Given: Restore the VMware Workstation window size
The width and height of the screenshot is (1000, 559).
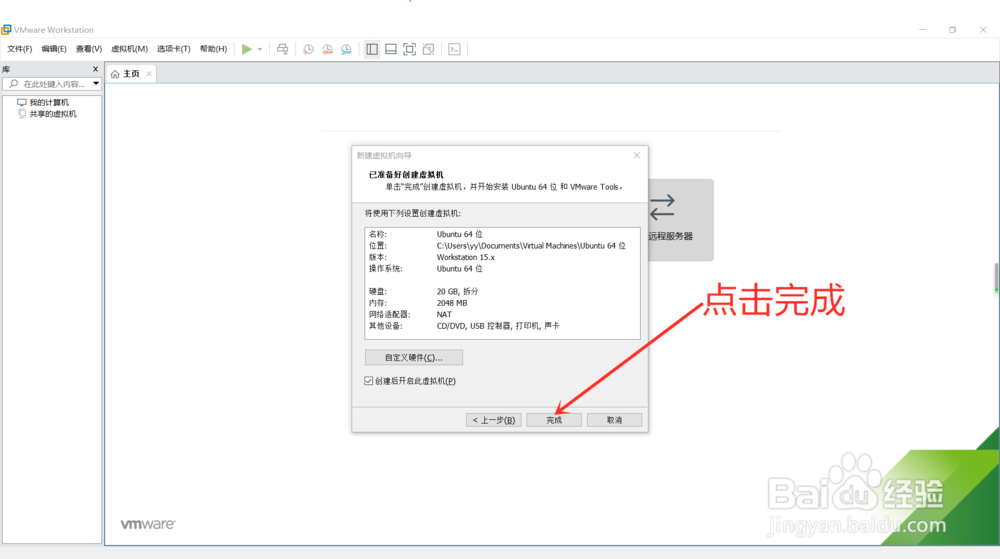Looking at the screenshot, I should [952, 30].
